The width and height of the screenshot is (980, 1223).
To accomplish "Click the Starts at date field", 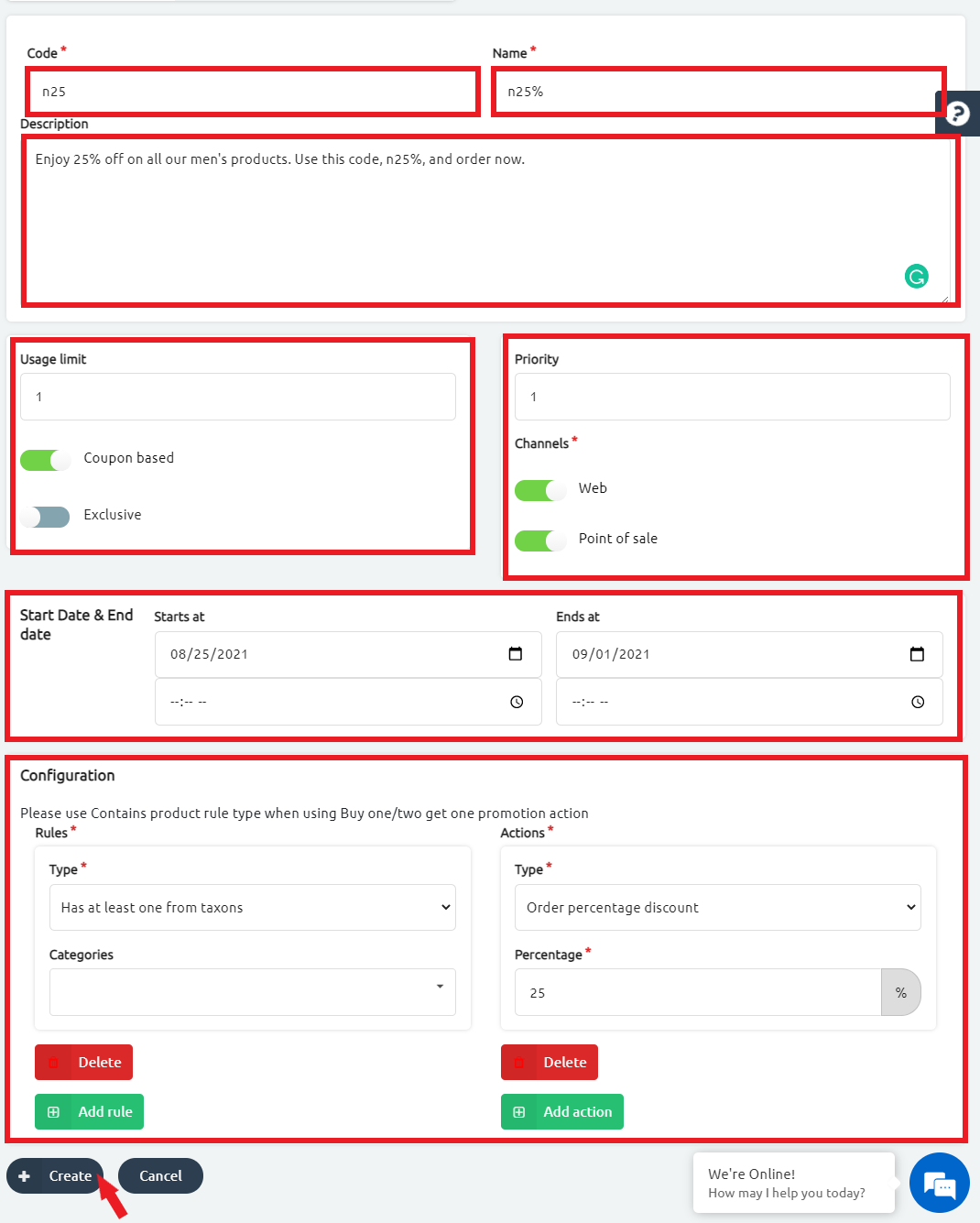I will point(348,654).
